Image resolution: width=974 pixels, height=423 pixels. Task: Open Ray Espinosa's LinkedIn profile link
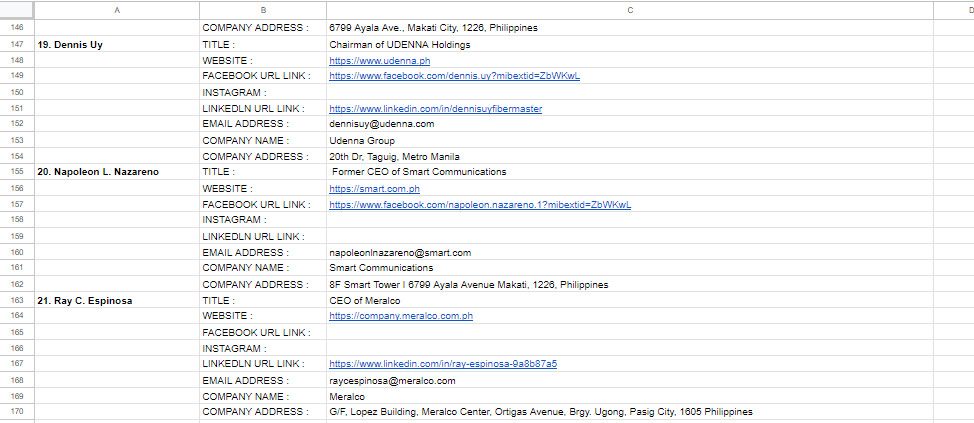point(443,364)
